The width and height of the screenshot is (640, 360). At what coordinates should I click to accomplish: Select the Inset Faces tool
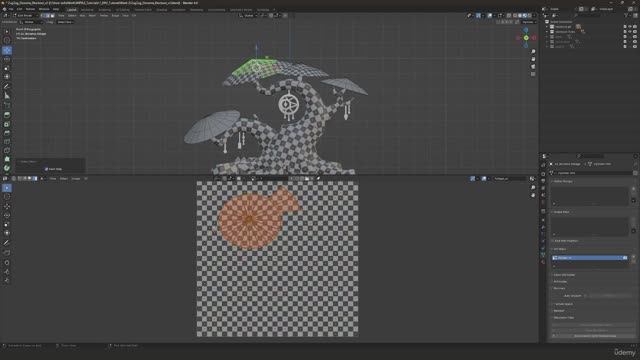coord(7,124)
